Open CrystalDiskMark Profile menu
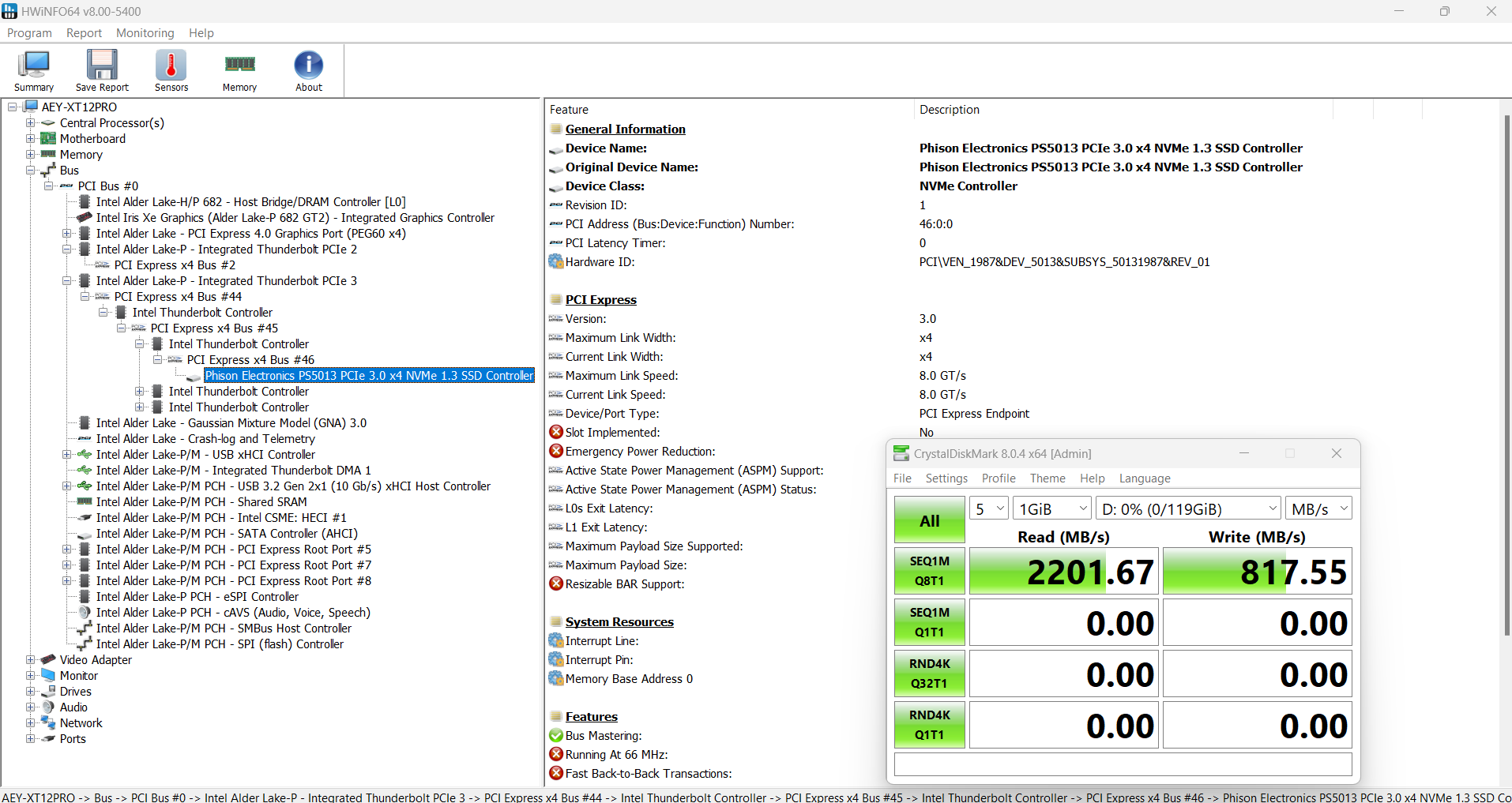The image size is (1512, 803). point(999,478)
